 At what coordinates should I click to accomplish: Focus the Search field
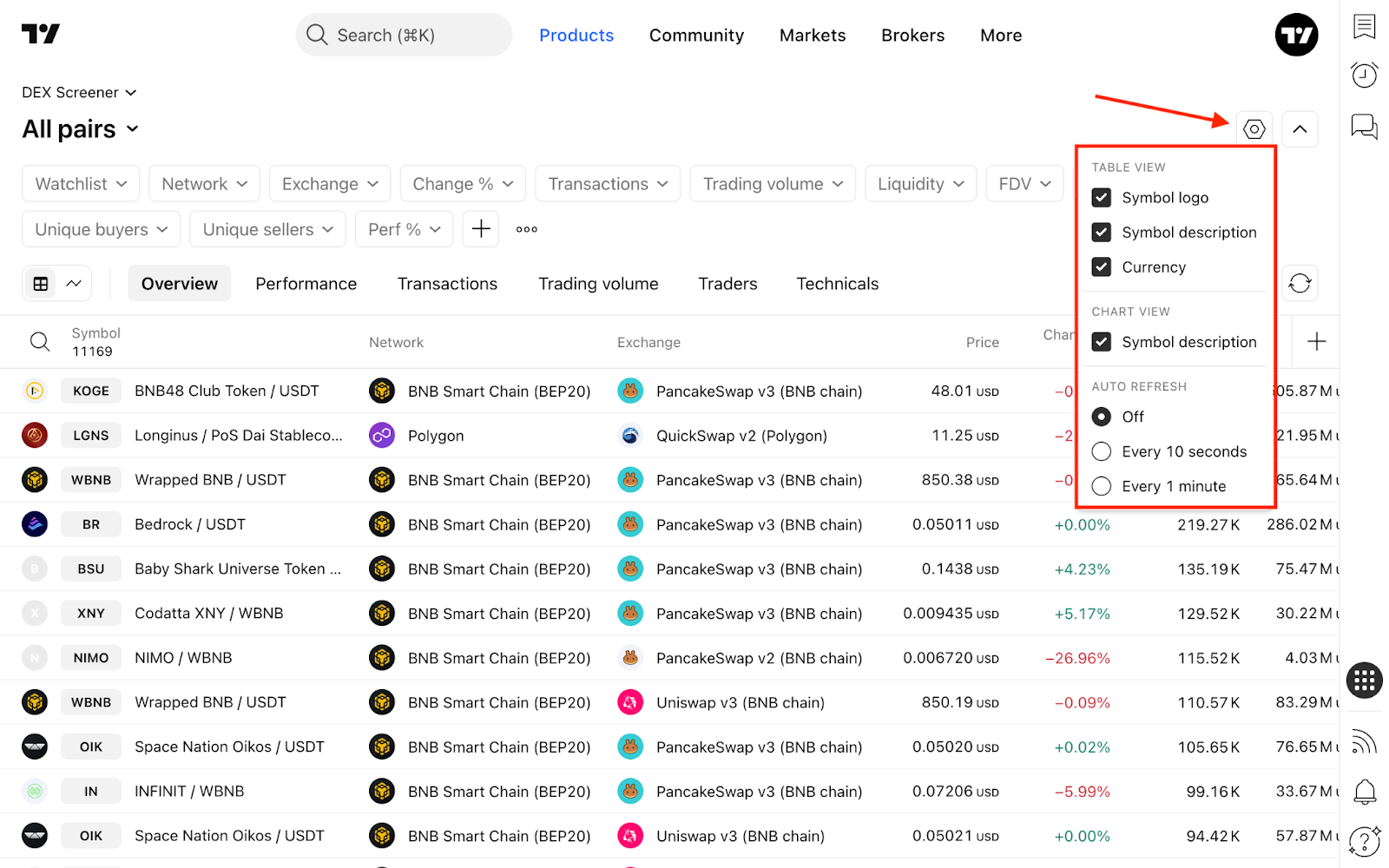(404, 35)
